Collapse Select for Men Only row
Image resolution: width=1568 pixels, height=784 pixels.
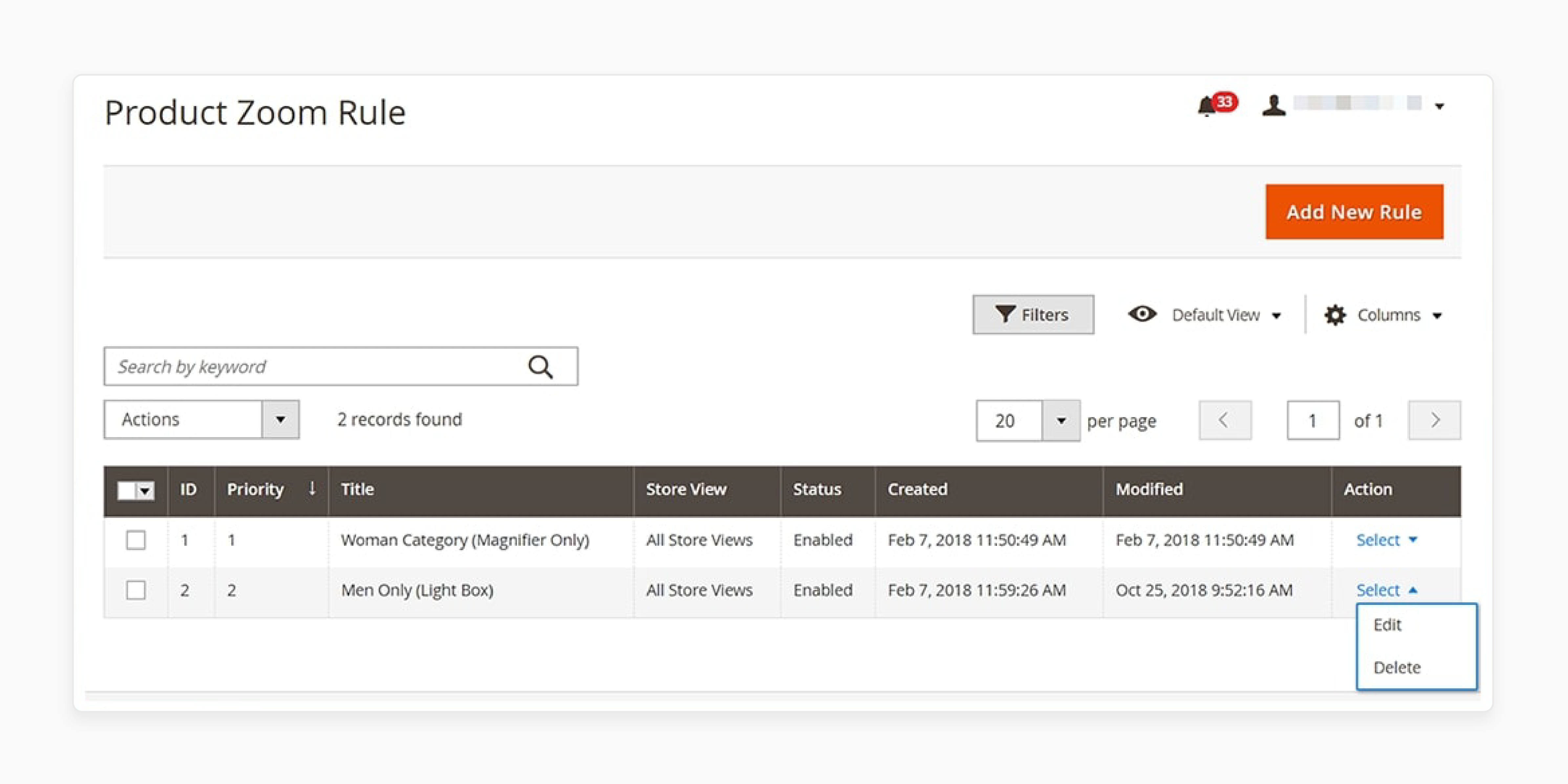point(1387,590)
